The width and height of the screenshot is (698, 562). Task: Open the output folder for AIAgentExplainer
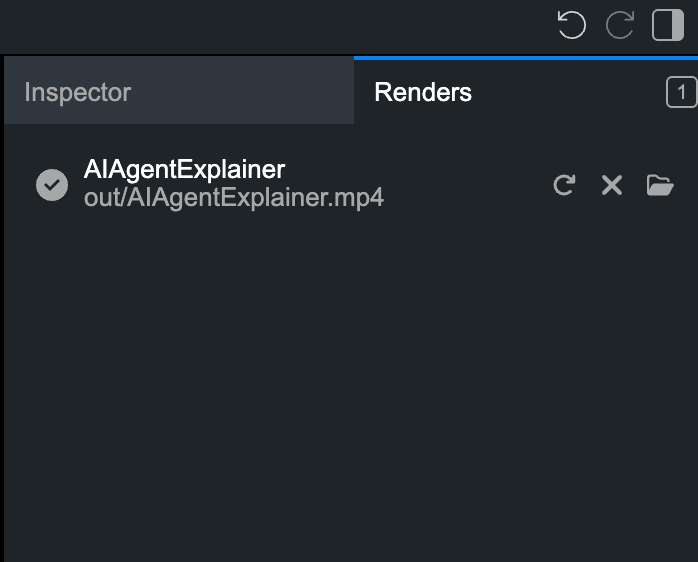coord(660,185)
